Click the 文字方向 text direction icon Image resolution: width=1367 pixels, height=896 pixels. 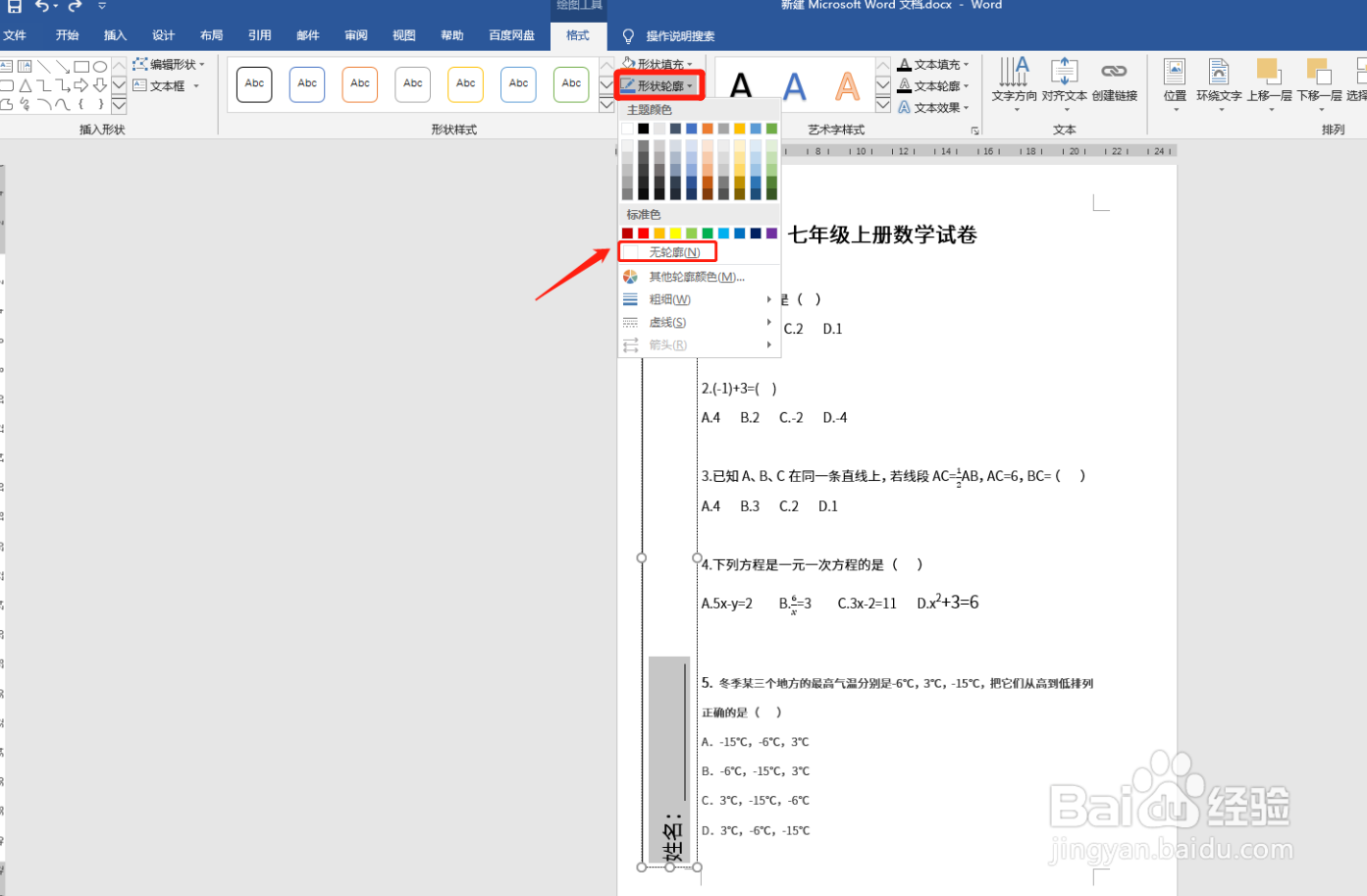[x=1014, y=71]
